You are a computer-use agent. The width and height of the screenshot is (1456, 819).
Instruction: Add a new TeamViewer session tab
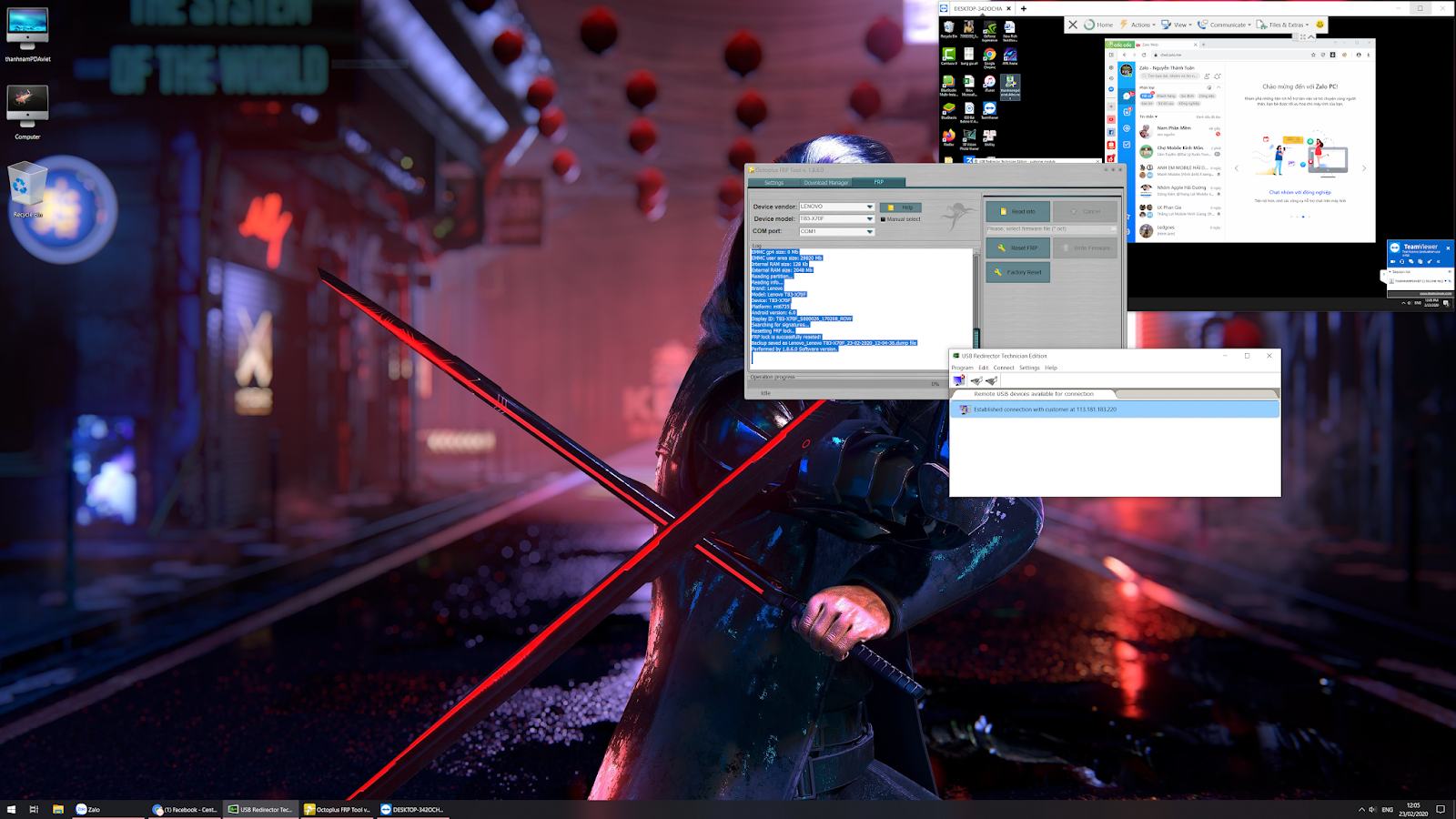(1024, 8)
